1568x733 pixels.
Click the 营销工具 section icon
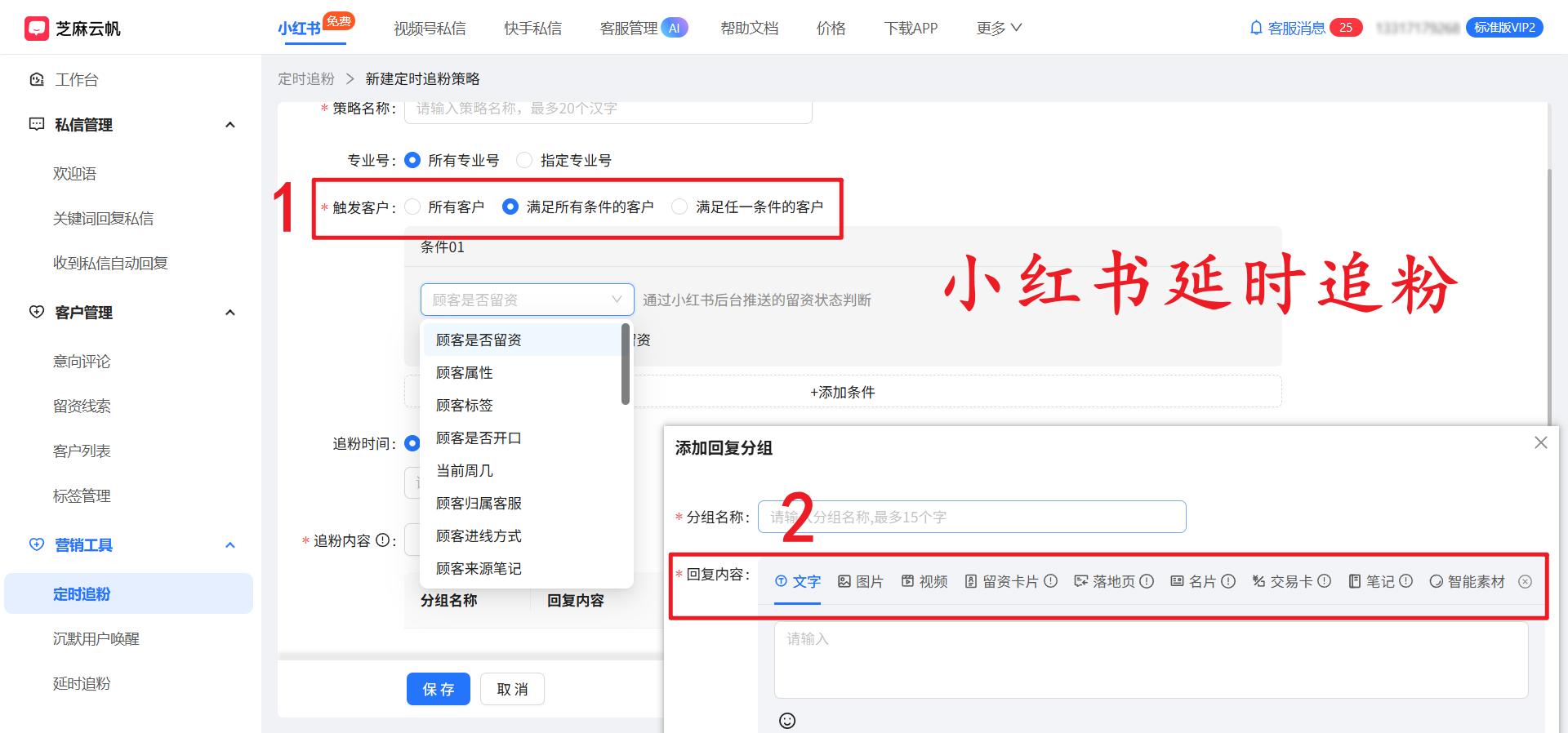click(37, 544)
